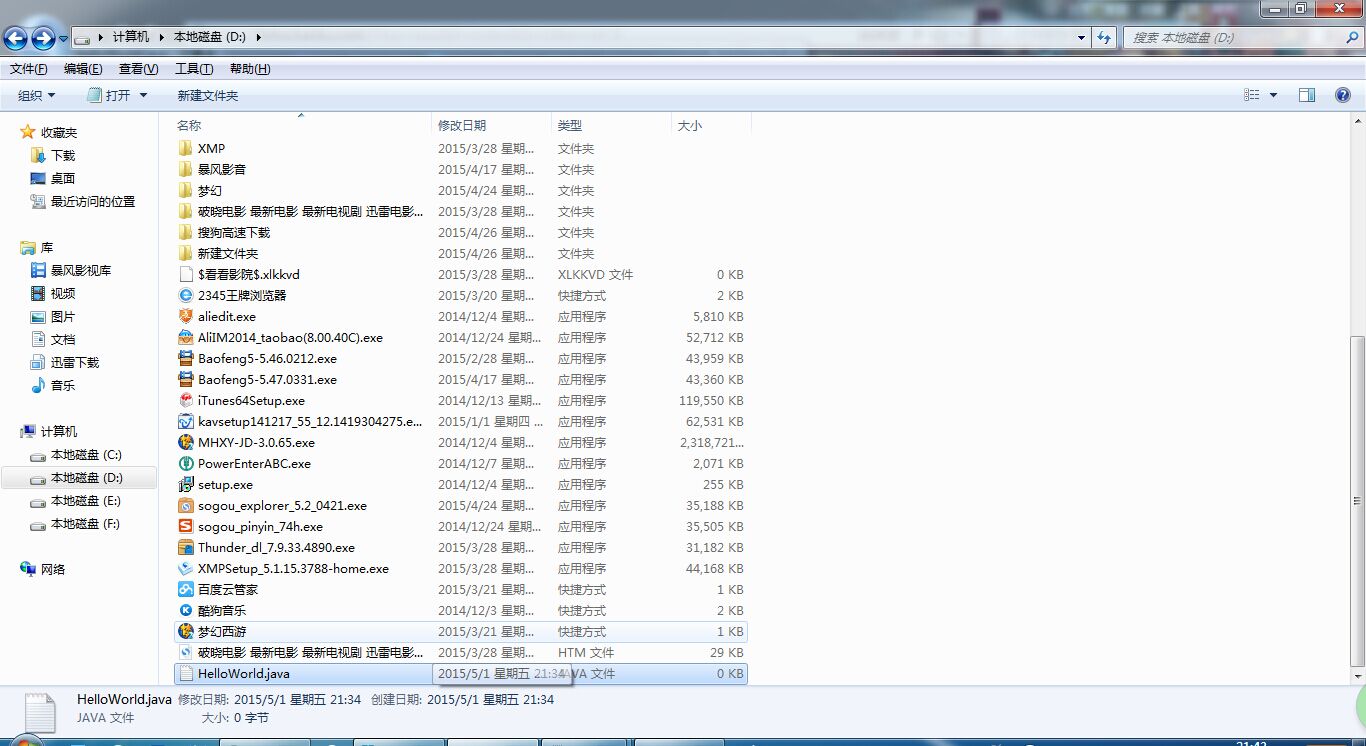Open the recent pages dropdown arrow
Image resolution: width=1366 pixels, height=746 pixels.
(64, 39)
